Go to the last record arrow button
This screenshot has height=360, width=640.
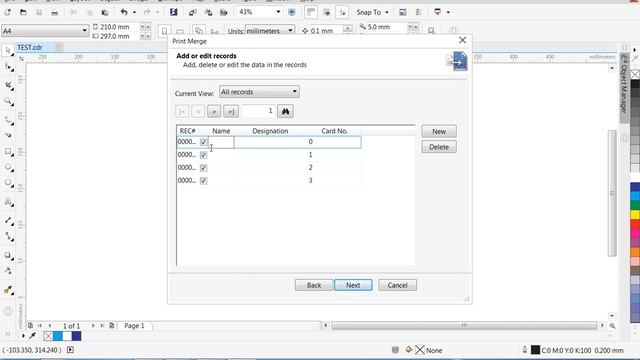coord(231,111)
